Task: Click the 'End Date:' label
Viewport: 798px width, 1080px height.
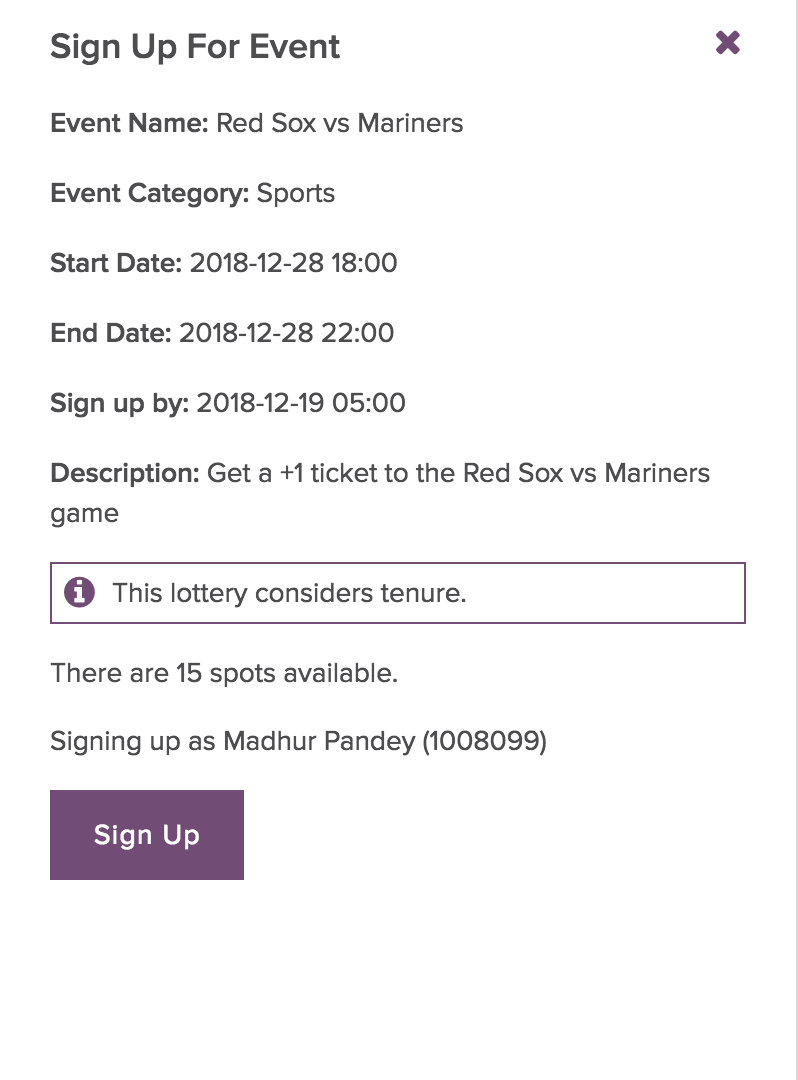Action: click(x=111, y=333)
